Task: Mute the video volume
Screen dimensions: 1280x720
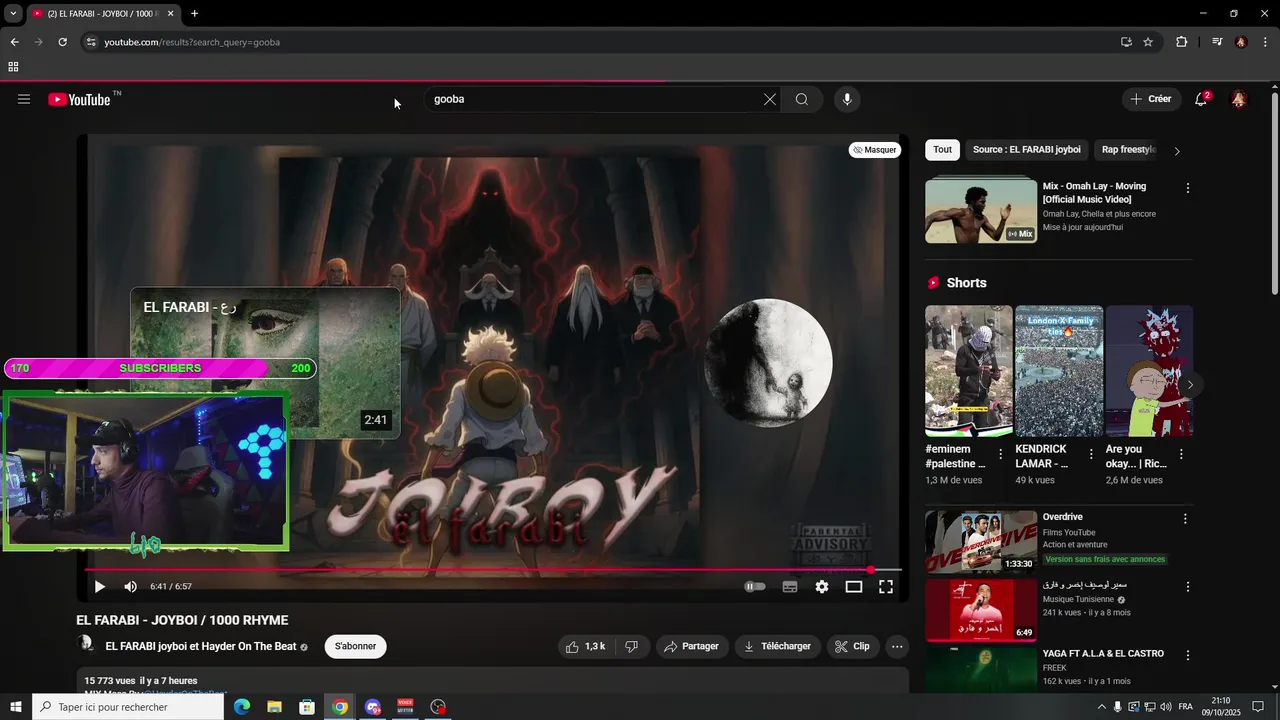Action: pos(130,587)
